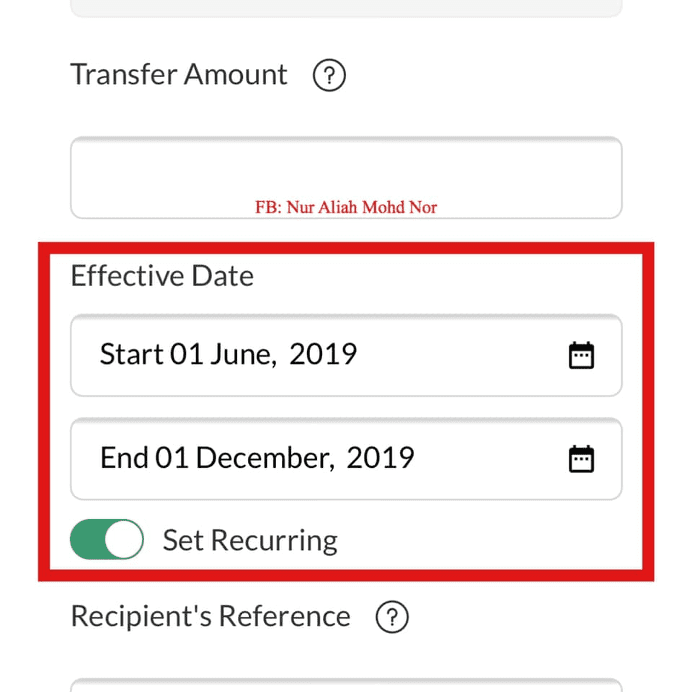Click the Transfer Amount help question mark

pyautogui.click(x=329, y=76)
